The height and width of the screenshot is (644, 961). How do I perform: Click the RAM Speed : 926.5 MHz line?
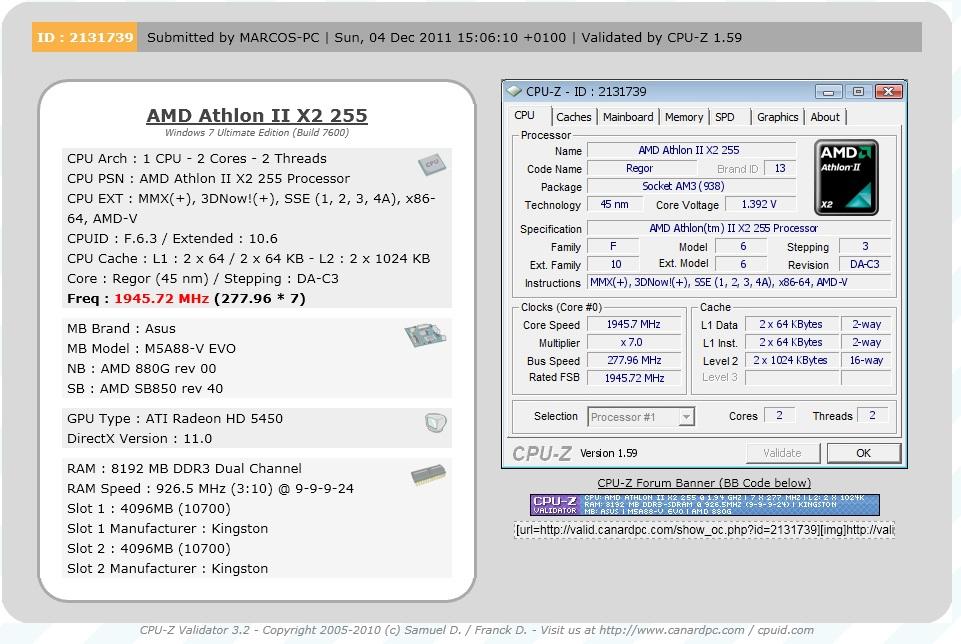tap(210, 488)
